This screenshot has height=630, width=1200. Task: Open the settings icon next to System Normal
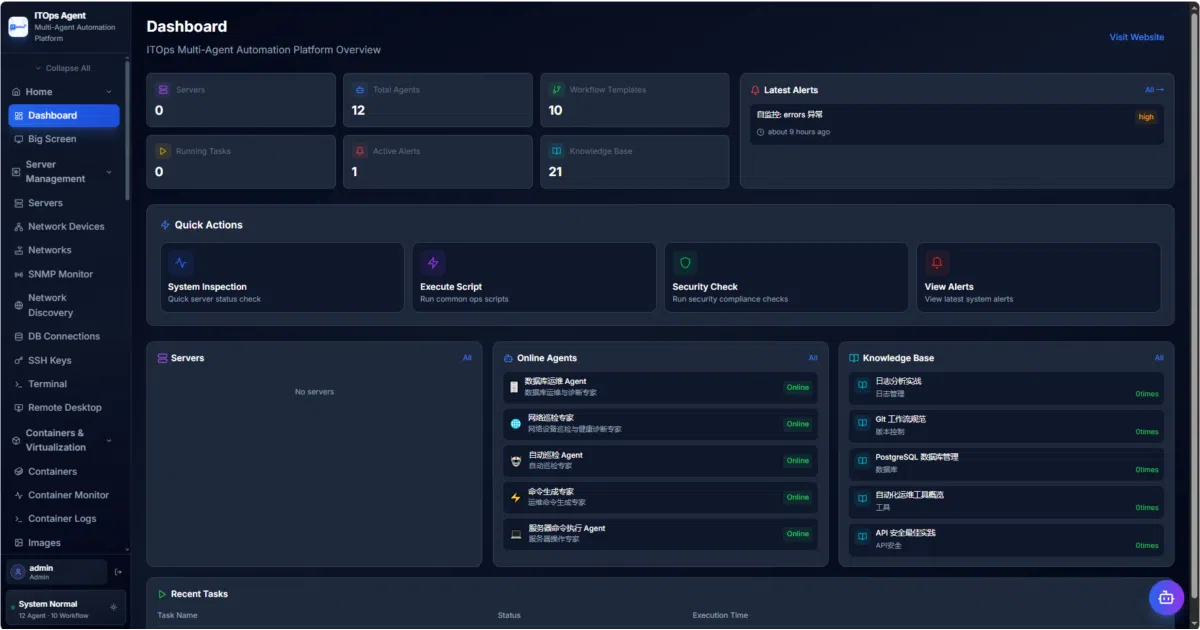(x=113, y=607)
